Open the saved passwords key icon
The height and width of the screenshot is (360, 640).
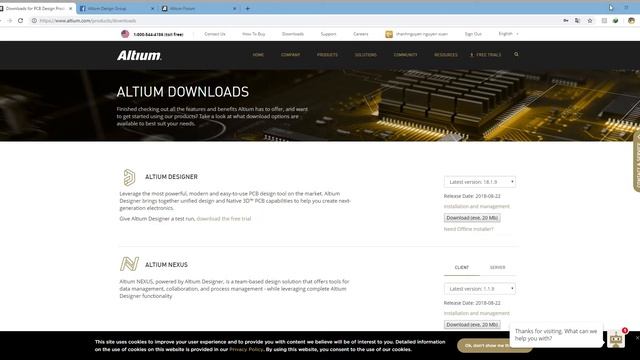566,20
